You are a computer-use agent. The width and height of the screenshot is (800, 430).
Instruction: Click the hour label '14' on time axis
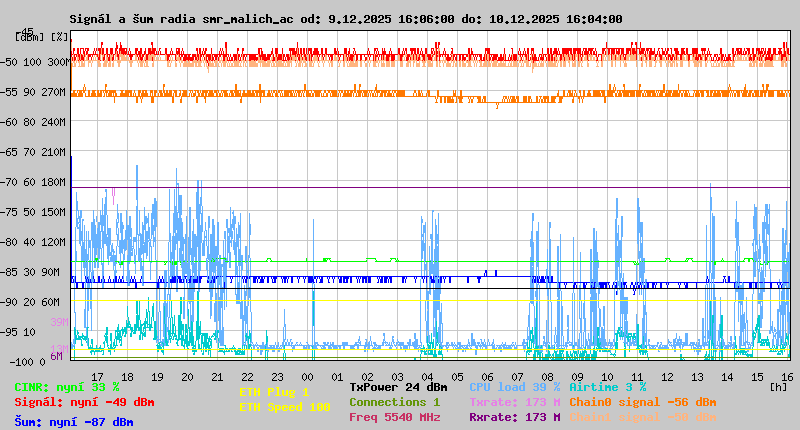tap(727, 377)
